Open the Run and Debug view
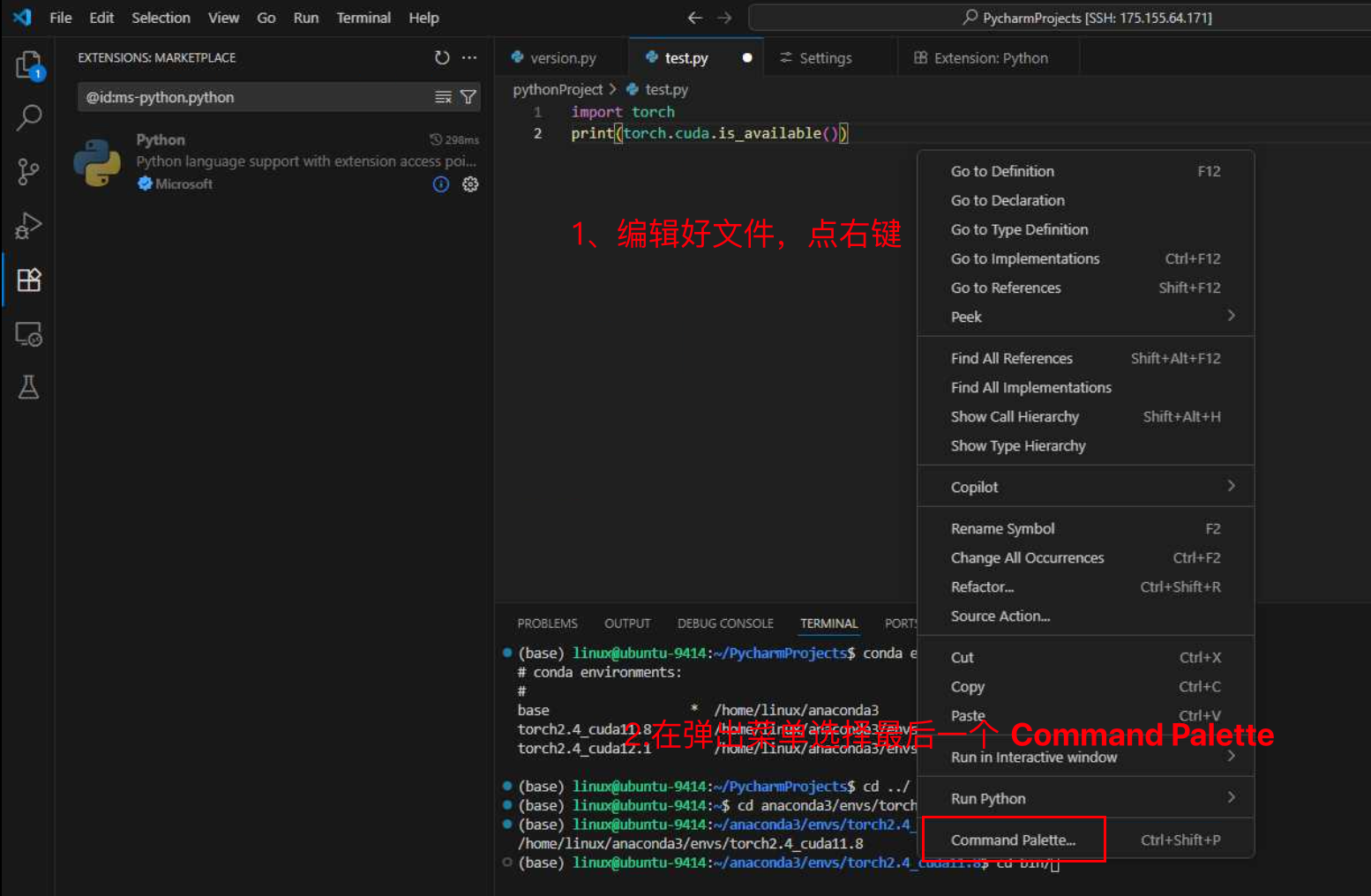This screenshot has width=1371, height=896. (x=28, y=226)
